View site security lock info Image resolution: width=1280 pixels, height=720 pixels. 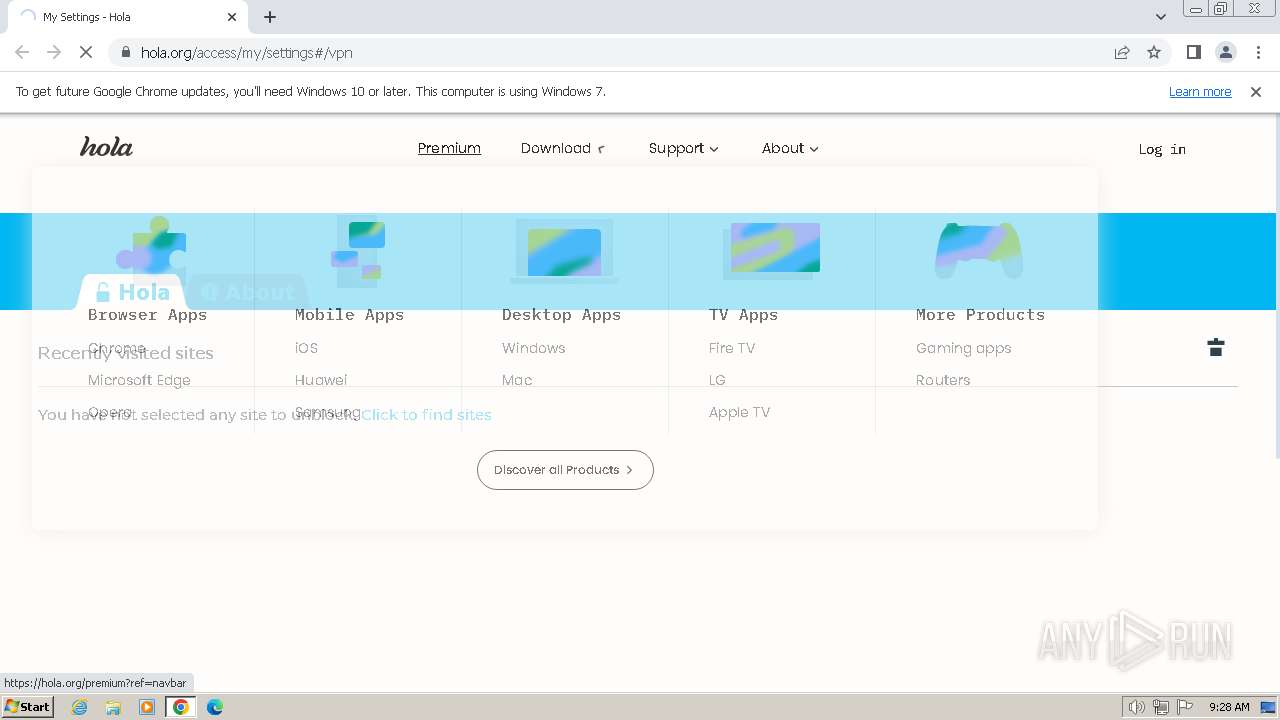pos(125,52)
